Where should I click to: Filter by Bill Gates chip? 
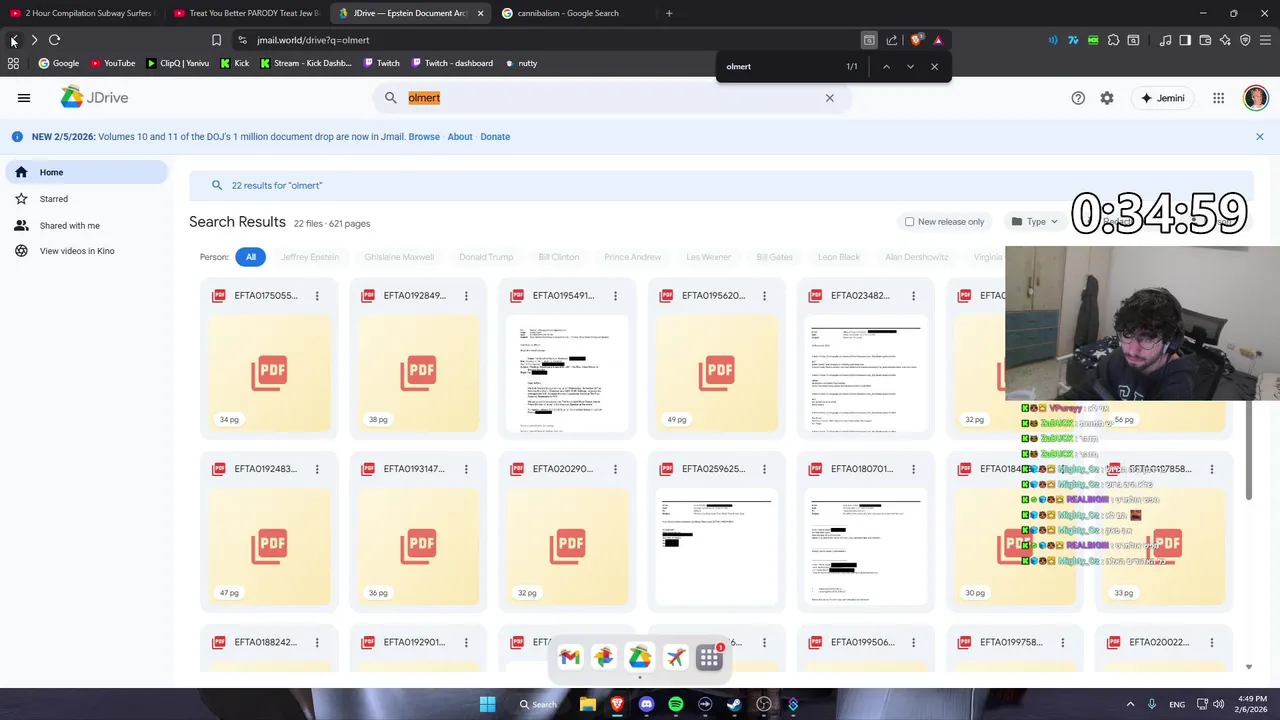click(775, 257)
